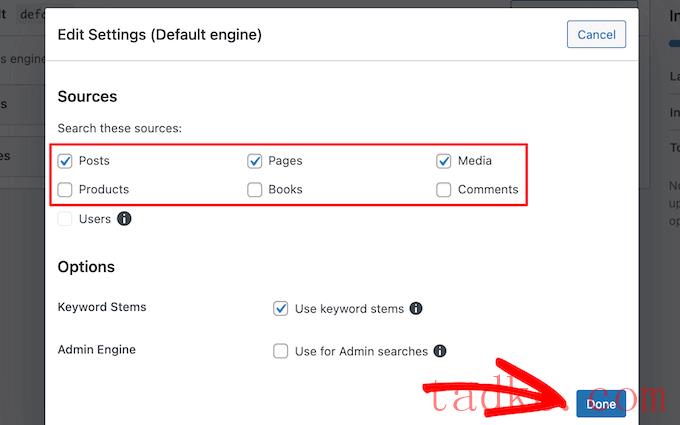Click the 'Search these sources:' text

pos(119,128)
